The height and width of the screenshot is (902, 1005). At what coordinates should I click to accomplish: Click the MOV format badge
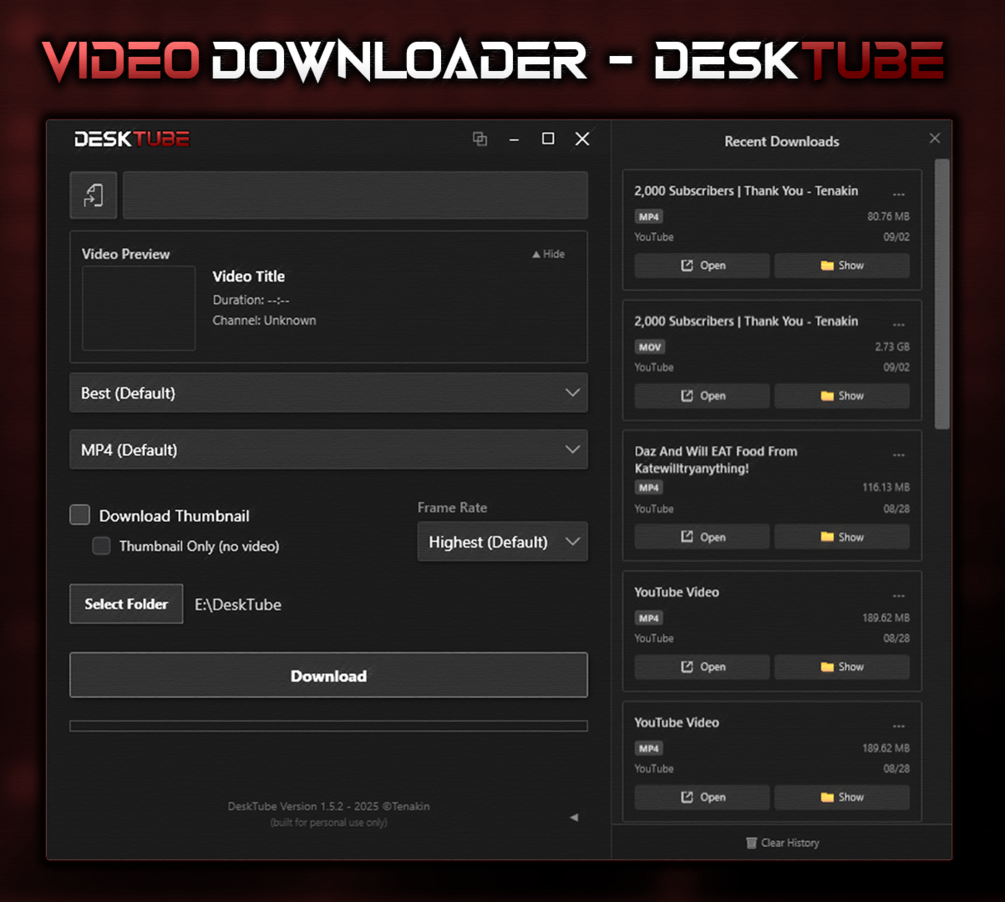(649, 347)
